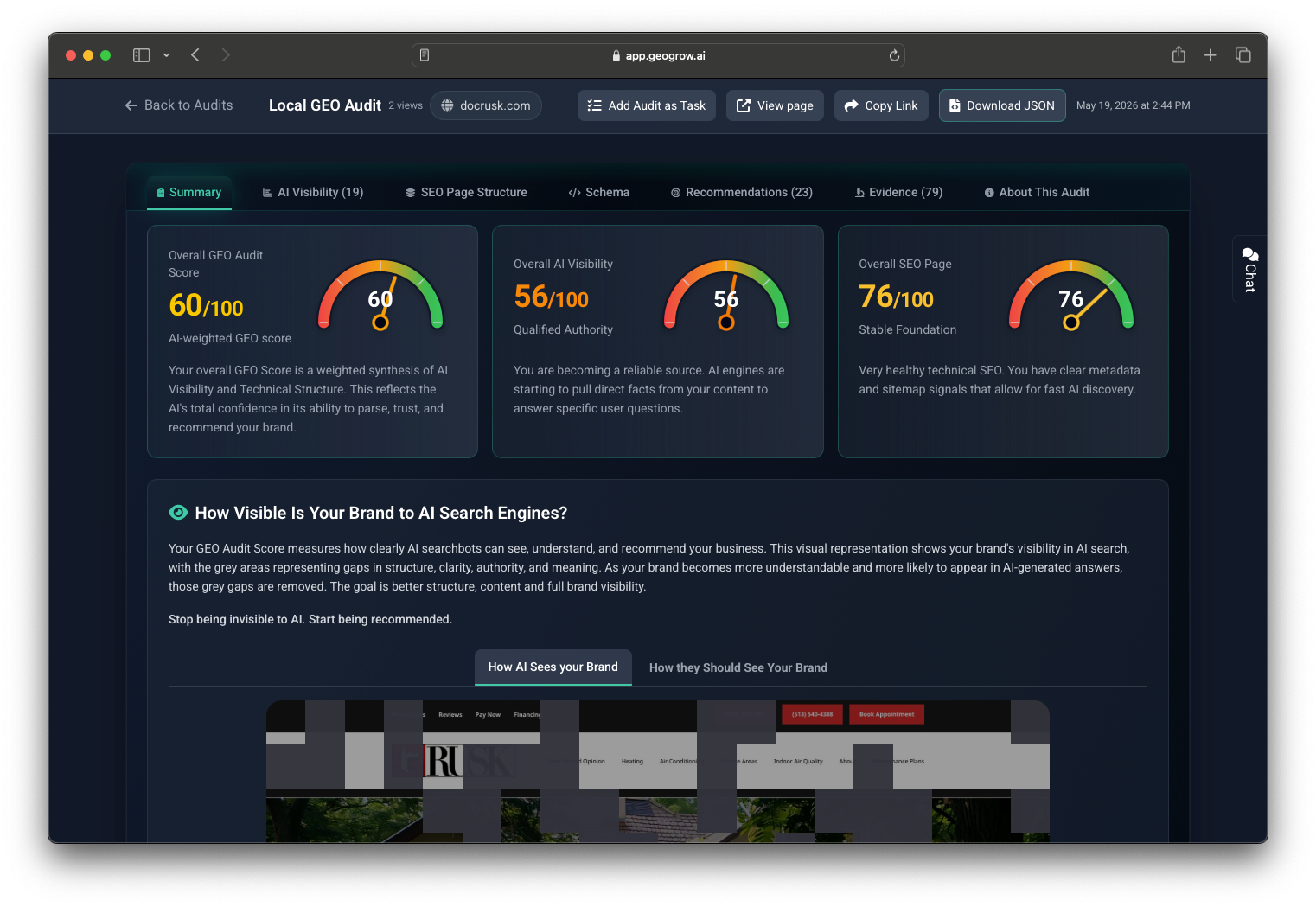Click the app.geogrow.ai address field

coord(658,55)
